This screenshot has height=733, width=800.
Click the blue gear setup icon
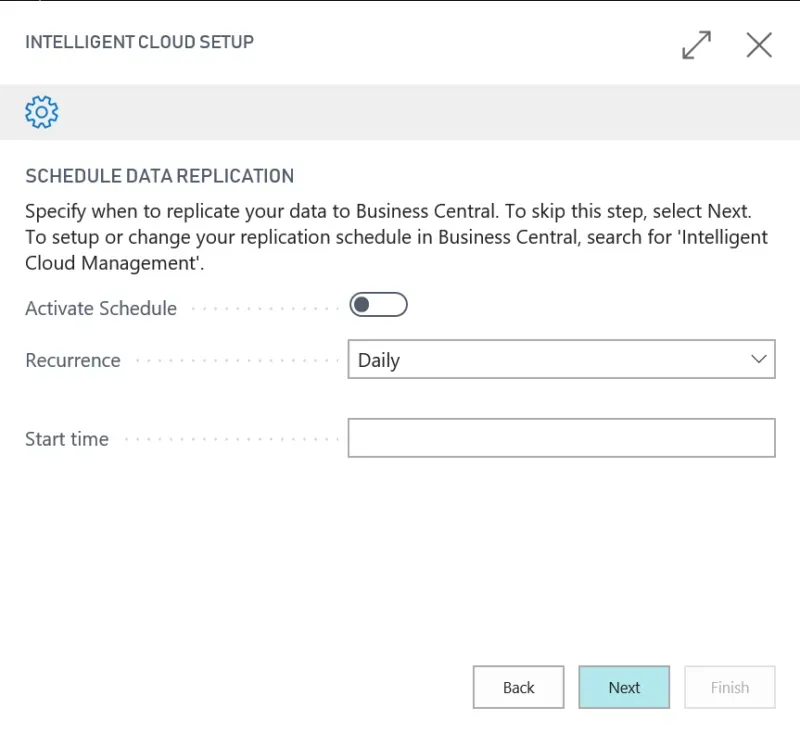pos(42,112)
